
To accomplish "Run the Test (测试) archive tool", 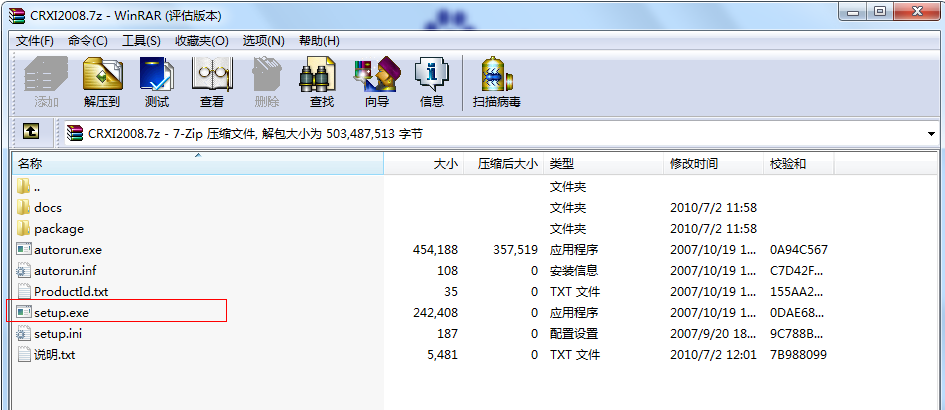I will (x=157, y=83).
